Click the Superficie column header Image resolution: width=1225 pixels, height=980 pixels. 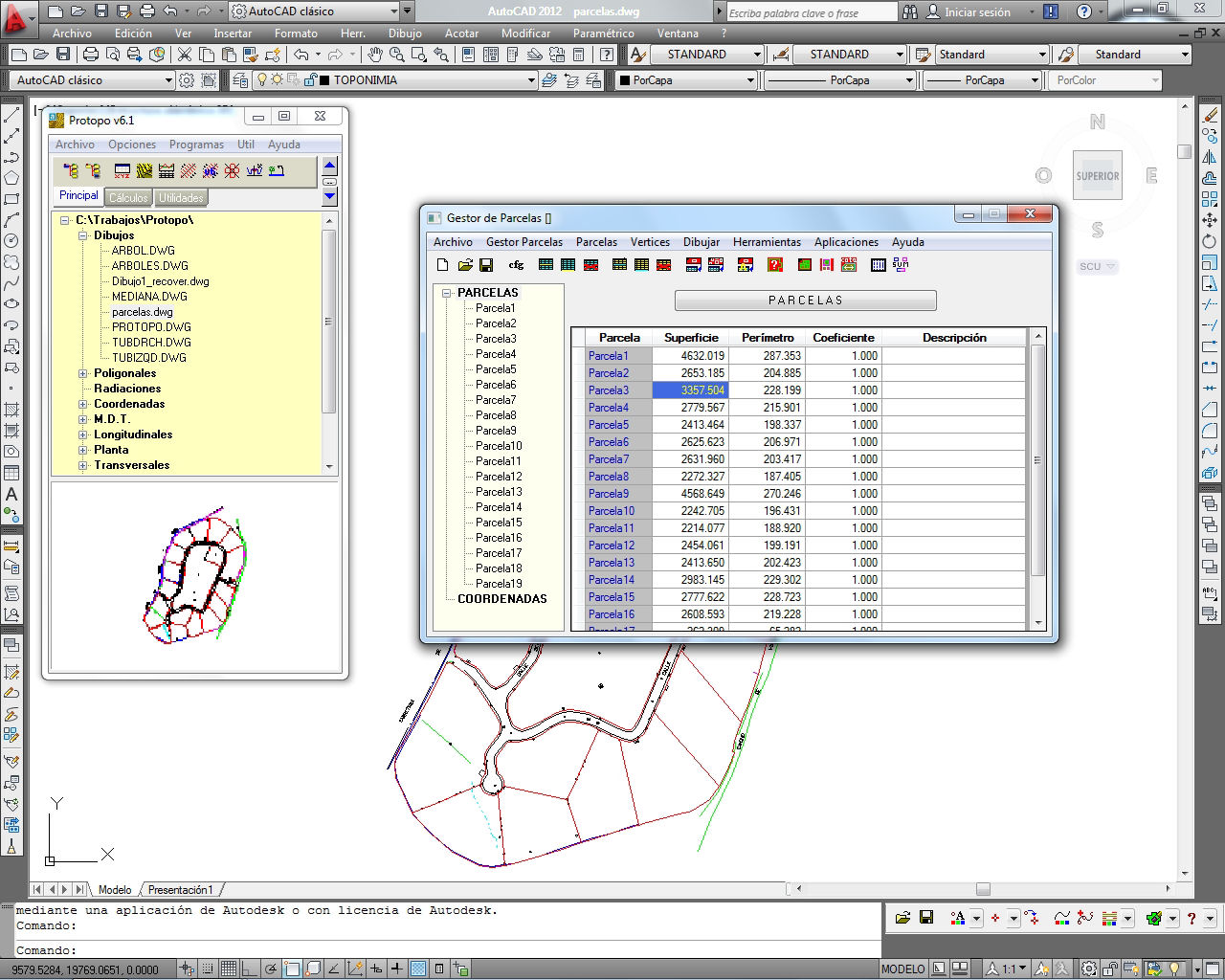click(691, 338)
